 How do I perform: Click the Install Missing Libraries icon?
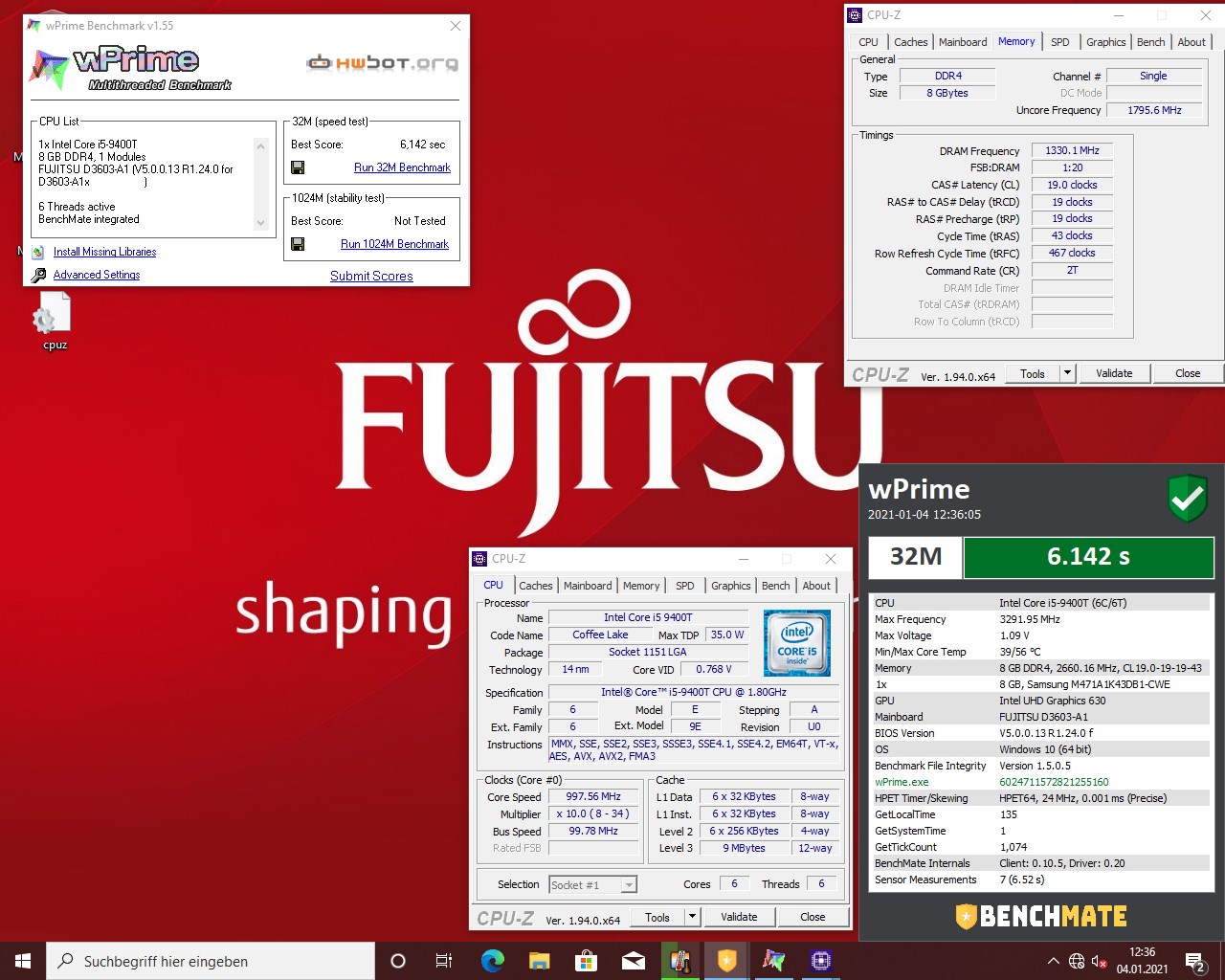[38, 253]
